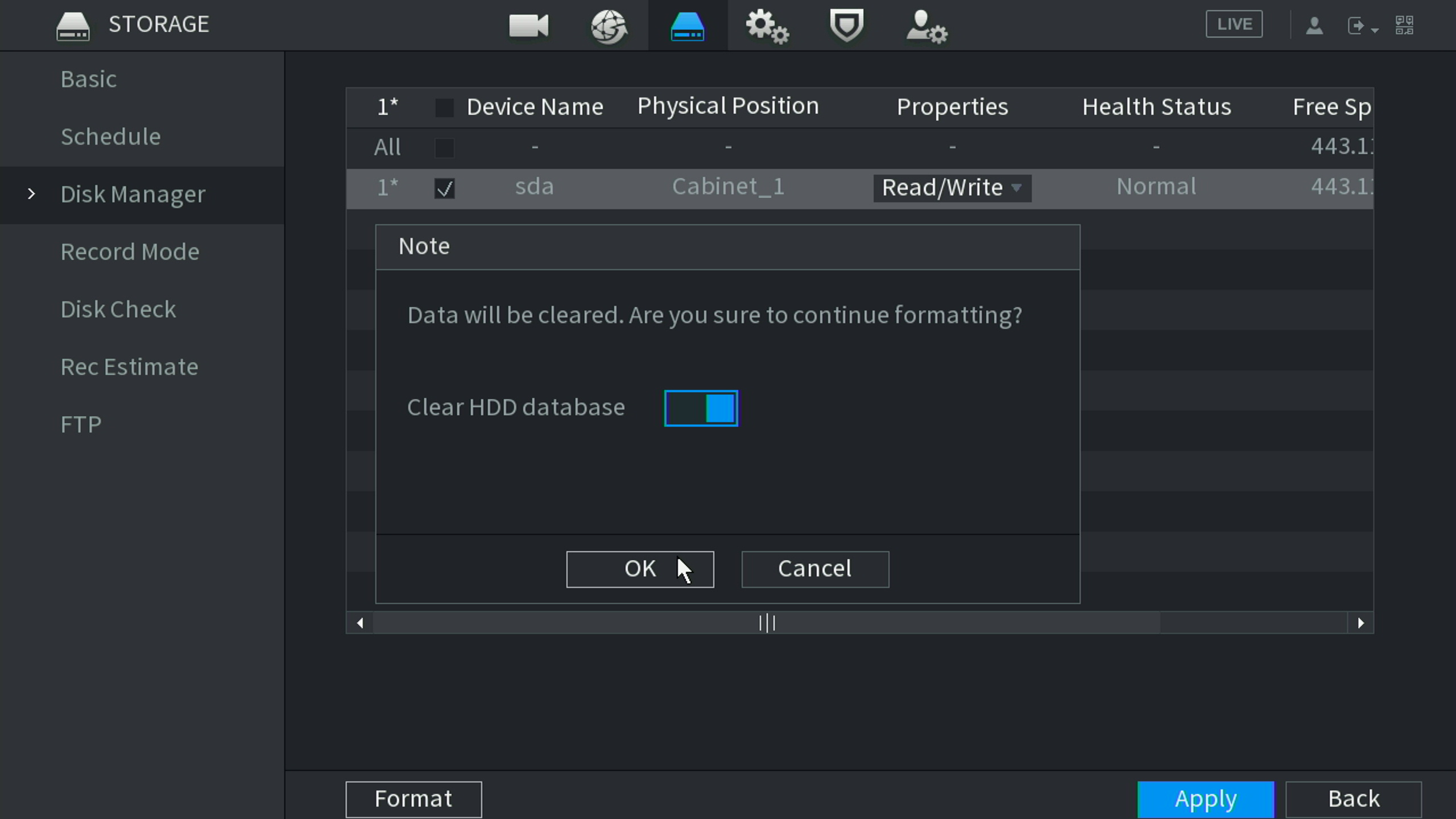Check the All disks checkbox
This screenshot has width=1456, height=819.
[444, 147]
